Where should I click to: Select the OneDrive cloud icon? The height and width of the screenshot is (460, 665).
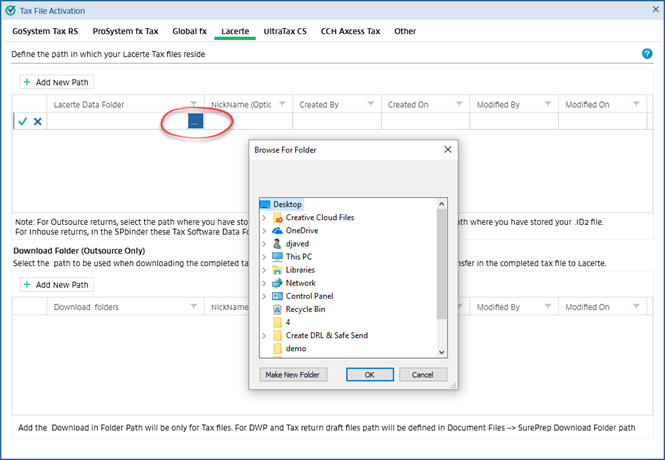click(x=278, y=230)
